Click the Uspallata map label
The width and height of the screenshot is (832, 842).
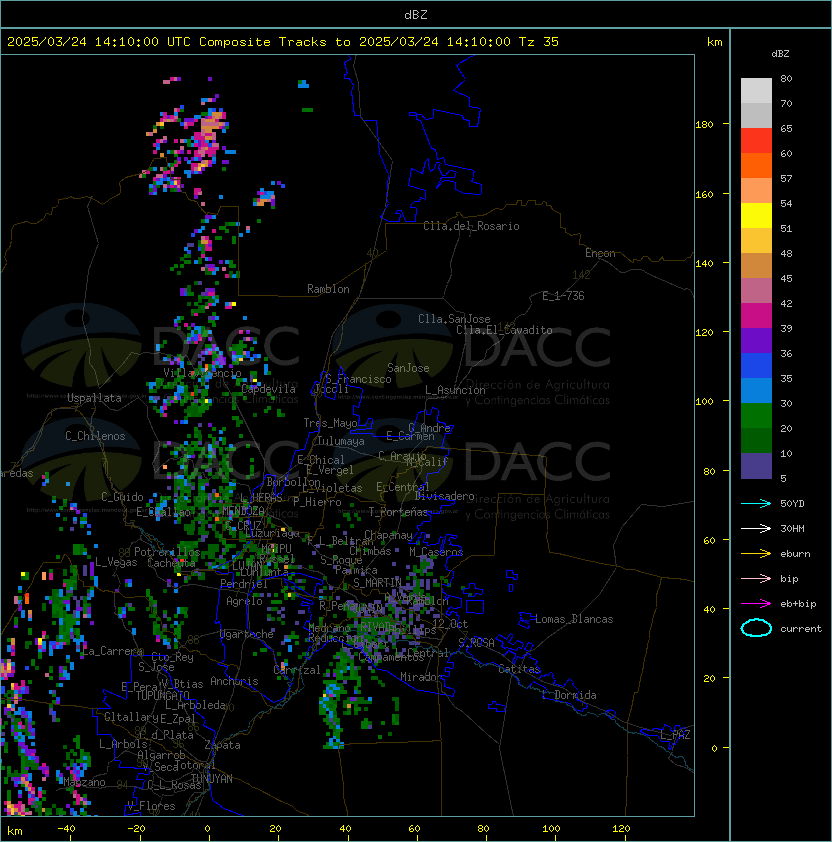click(x=94, y=398)
